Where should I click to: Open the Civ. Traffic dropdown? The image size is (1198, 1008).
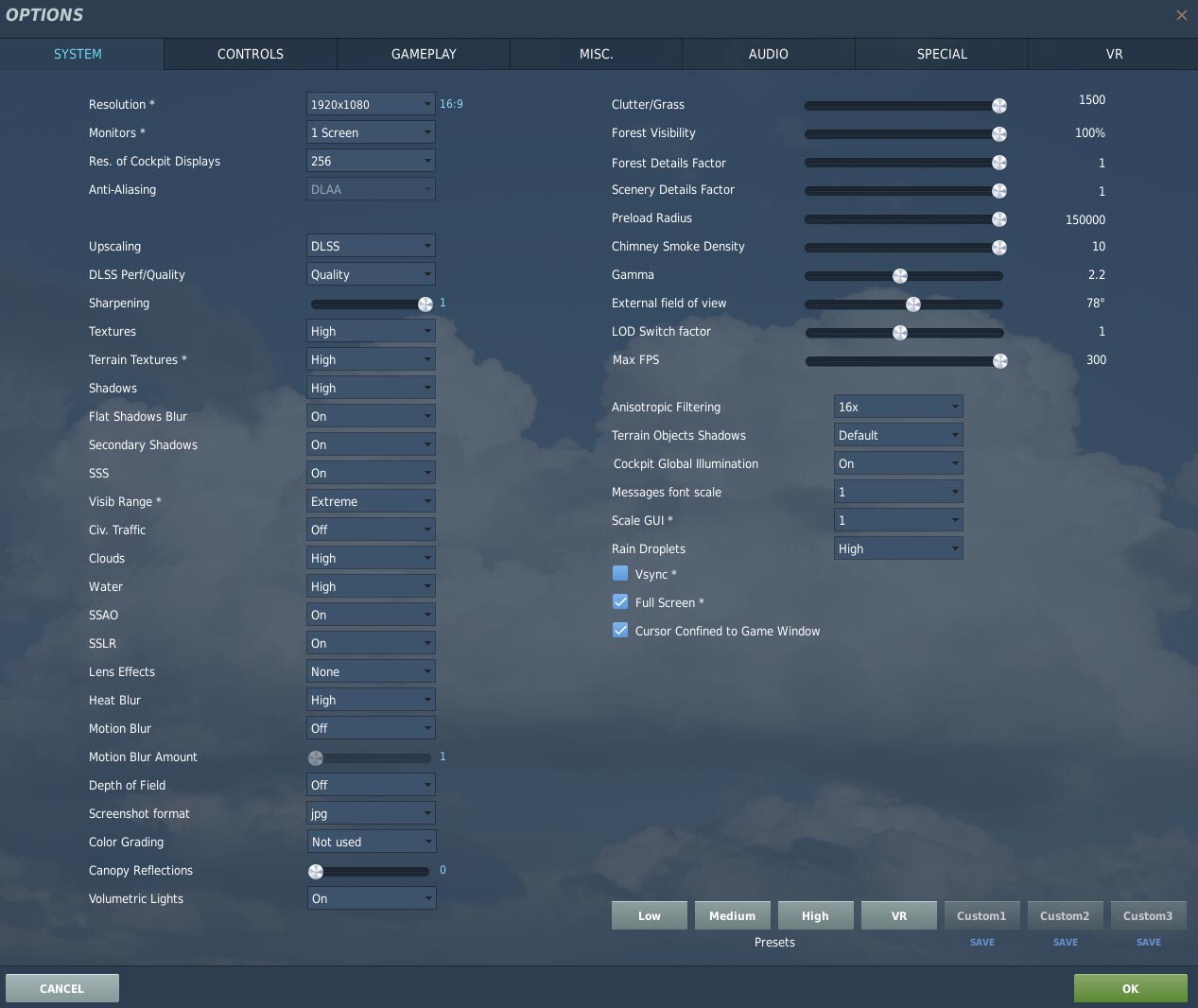371,530
